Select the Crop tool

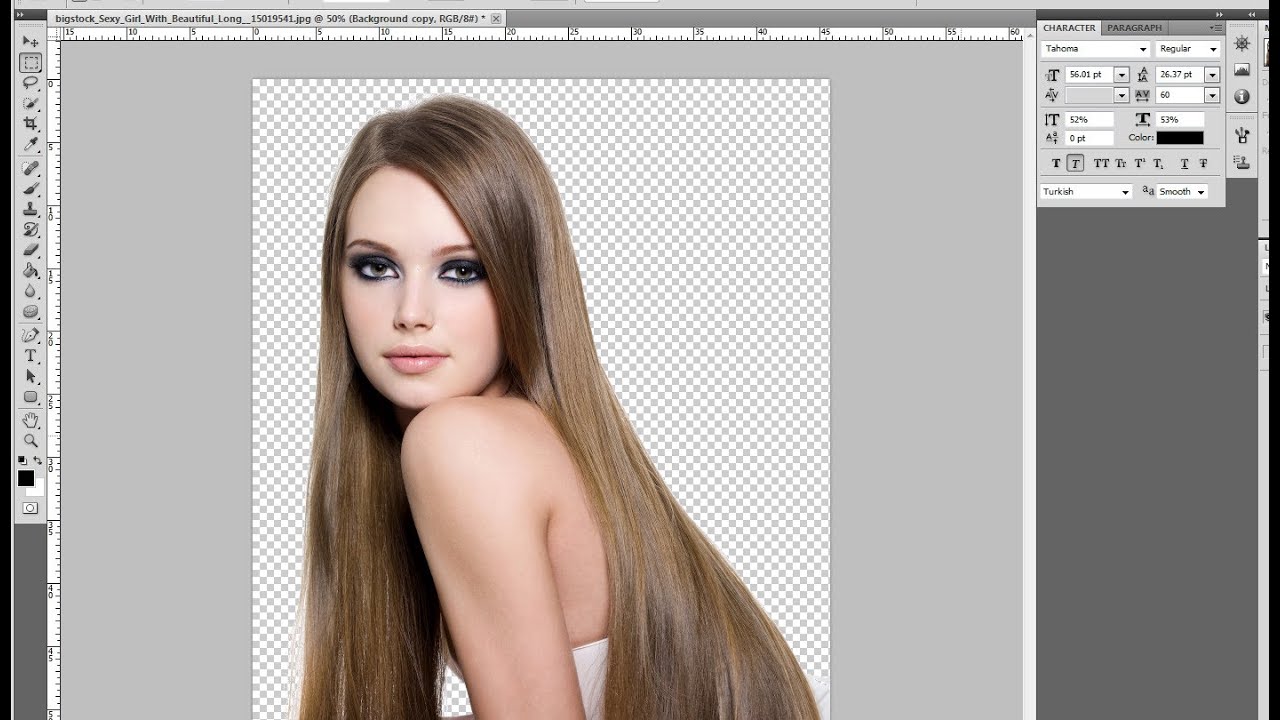[30, 124]
